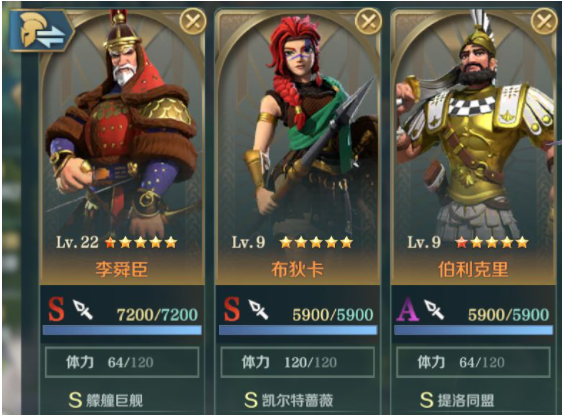565x415 pixels.
Task: Remove 李舜臣 with the X button
Action: 193,22
